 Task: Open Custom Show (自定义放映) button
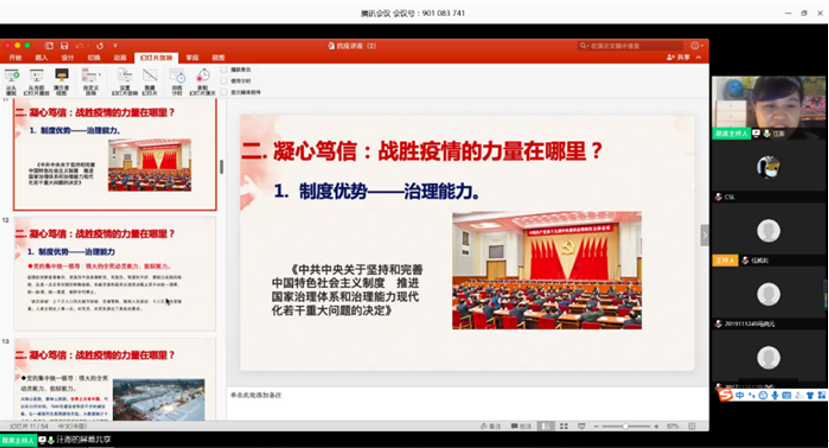click(89, 81)
